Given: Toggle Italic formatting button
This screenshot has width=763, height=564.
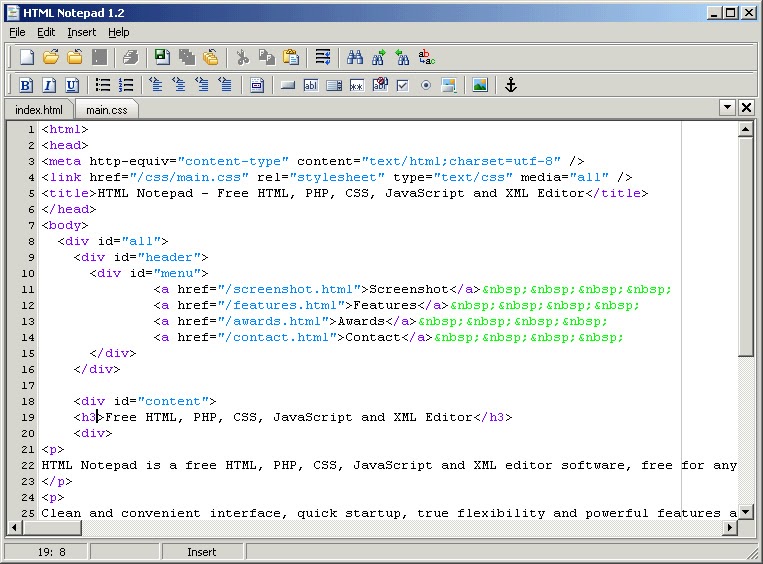Looking at the screenshot, I should 49,85.
